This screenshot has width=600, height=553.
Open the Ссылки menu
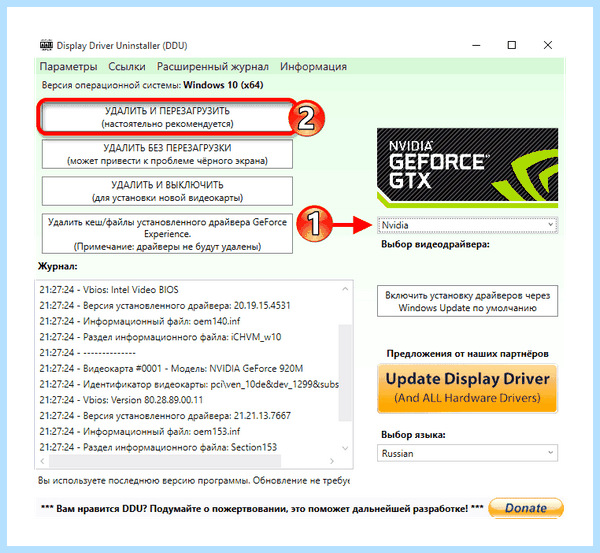pyautogui.click(x=127, y=67)
